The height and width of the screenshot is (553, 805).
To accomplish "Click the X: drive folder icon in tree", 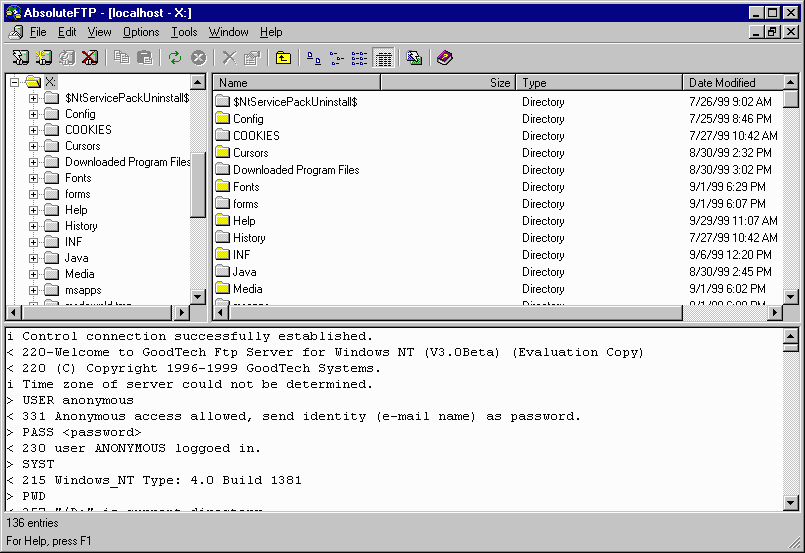I will tap(33, 82).
